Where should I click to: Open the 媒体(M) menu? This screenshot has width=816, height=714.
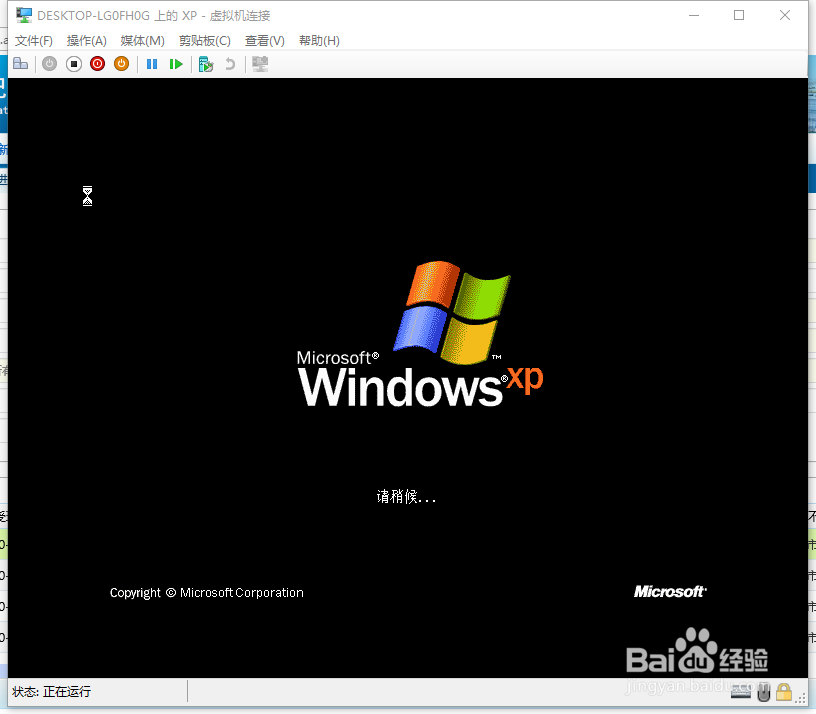tap(142, 41)
